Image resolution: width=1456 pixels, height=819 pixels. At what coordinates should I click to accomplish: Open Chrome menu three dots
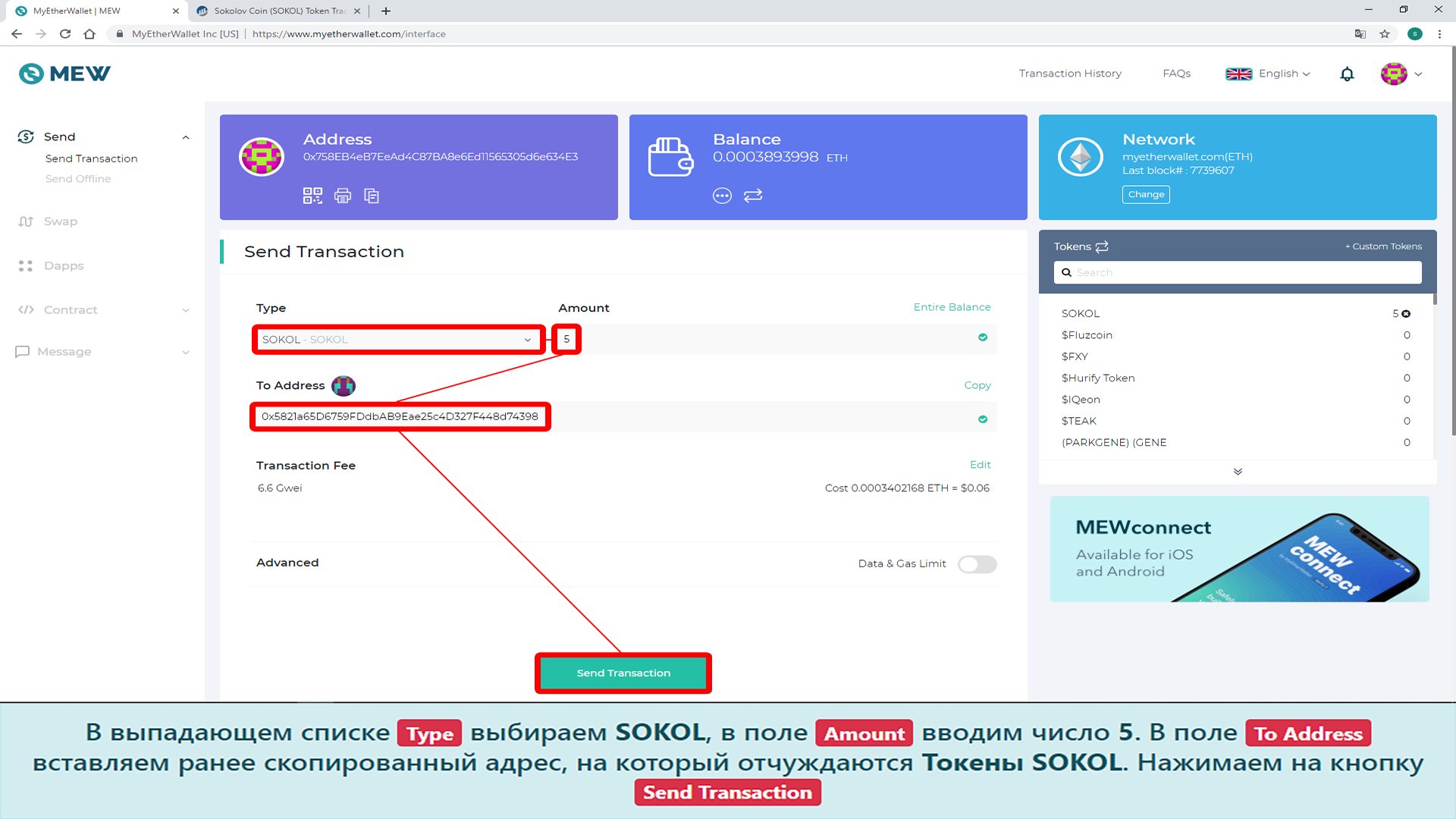click(x=1439, y=34)
